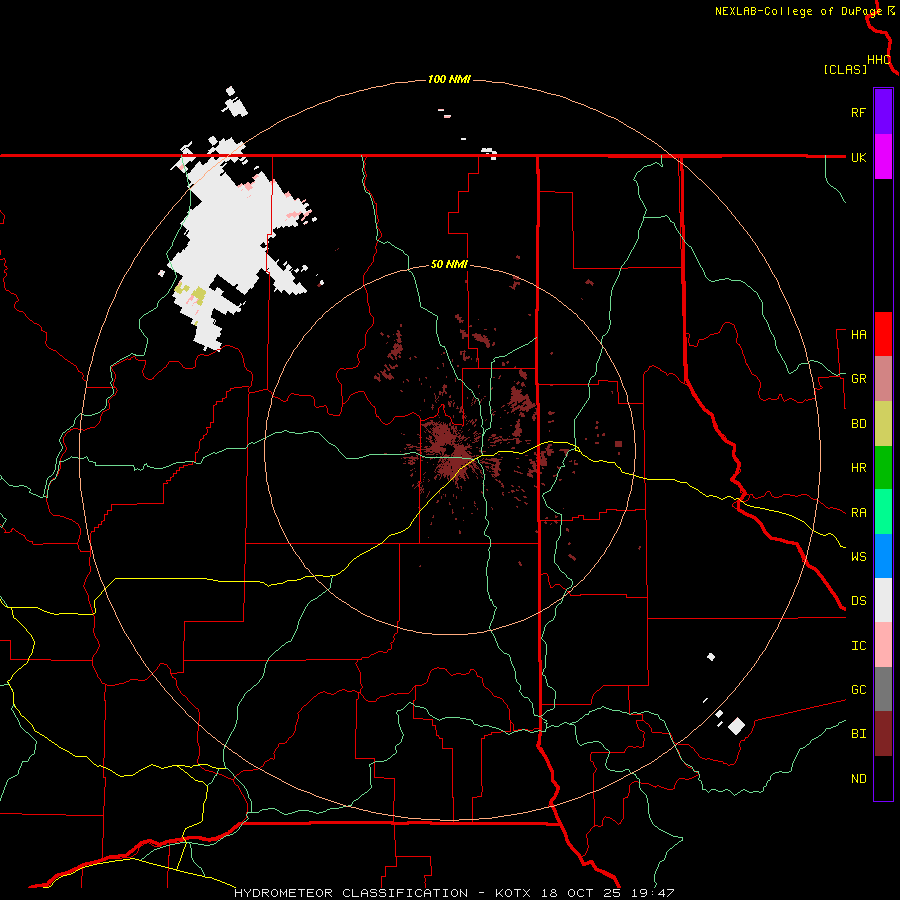Click the pink IC legend swatch

883,645
